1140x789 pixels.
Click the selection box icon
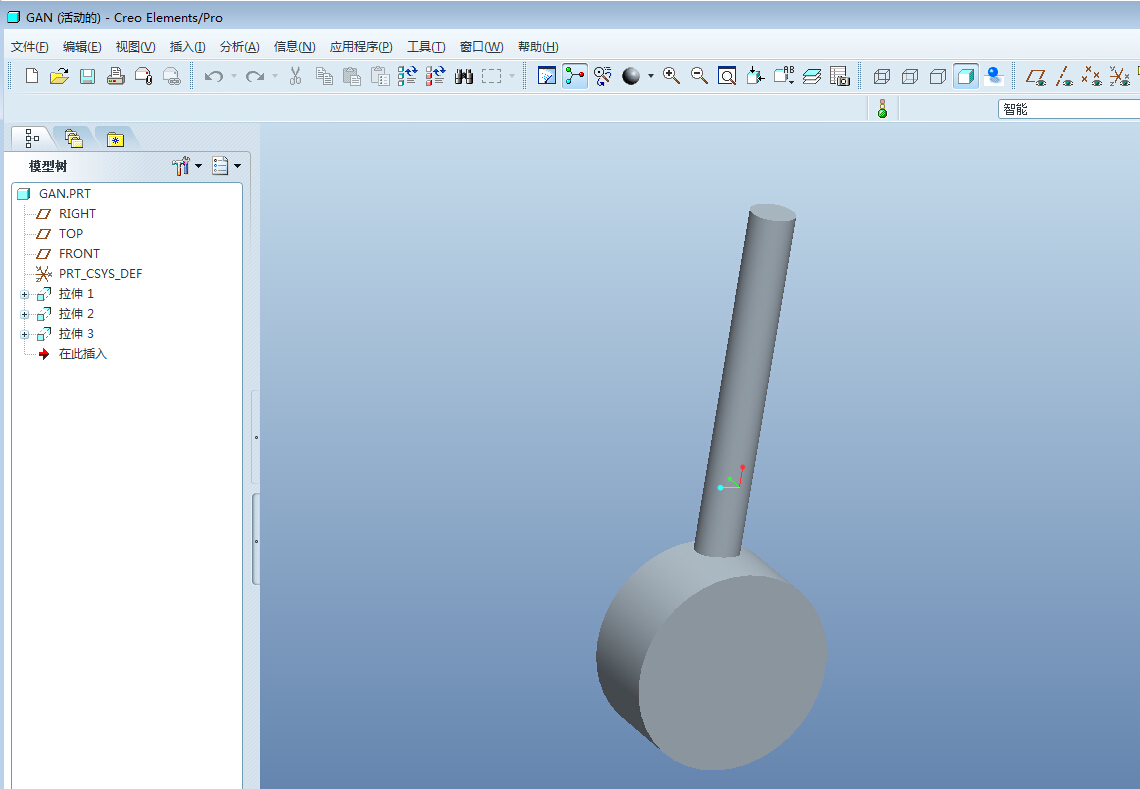(x=491, y=76)
